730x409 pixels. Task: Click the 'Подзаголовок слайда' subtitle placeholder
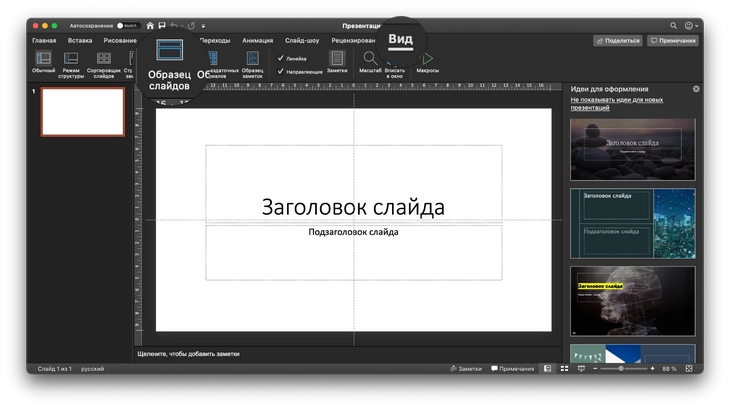353,252
